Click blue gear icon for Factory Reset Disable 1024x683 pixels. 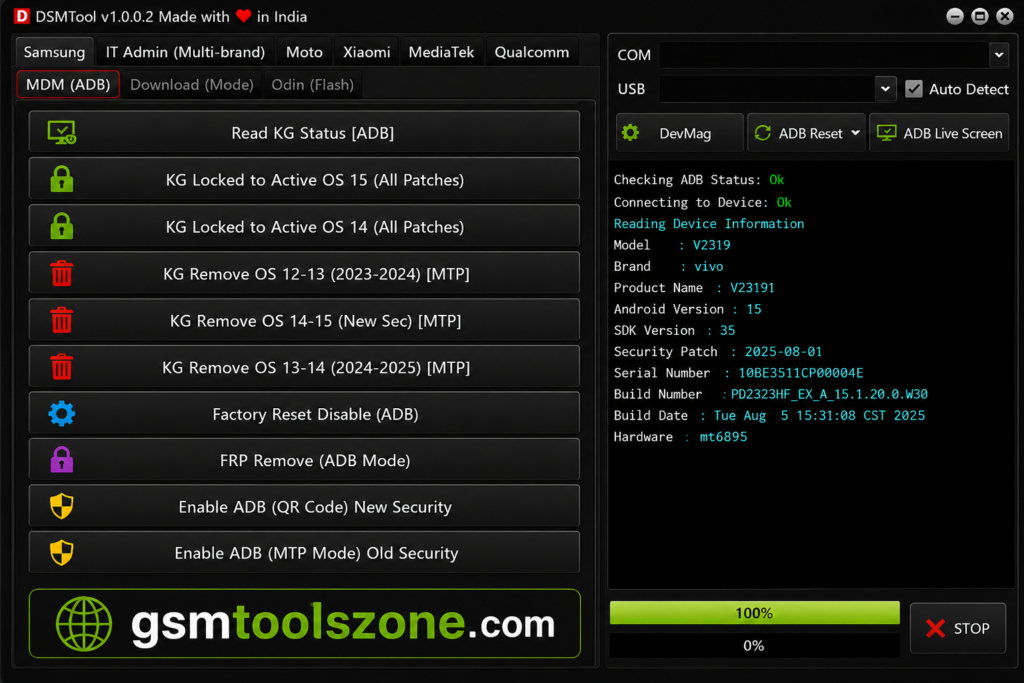click(x=61, y=413)
